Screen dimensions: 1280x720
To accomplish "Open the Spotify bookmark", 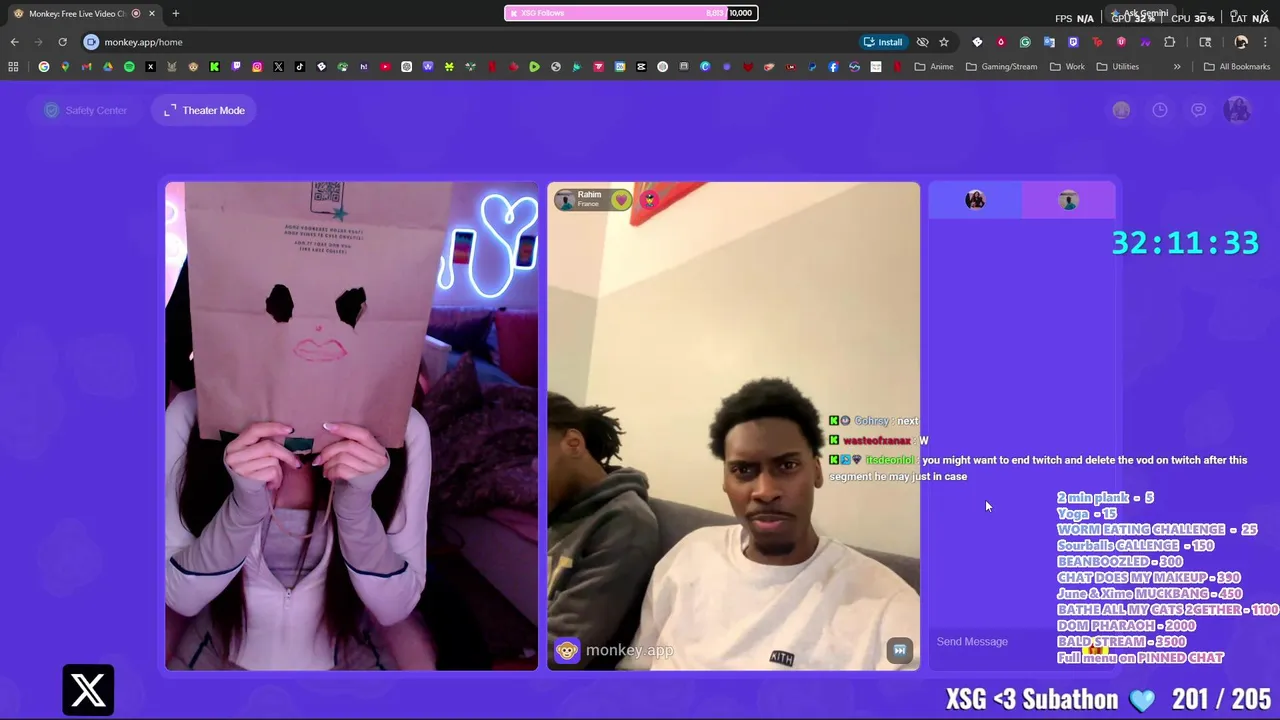I will pos(129,67).
